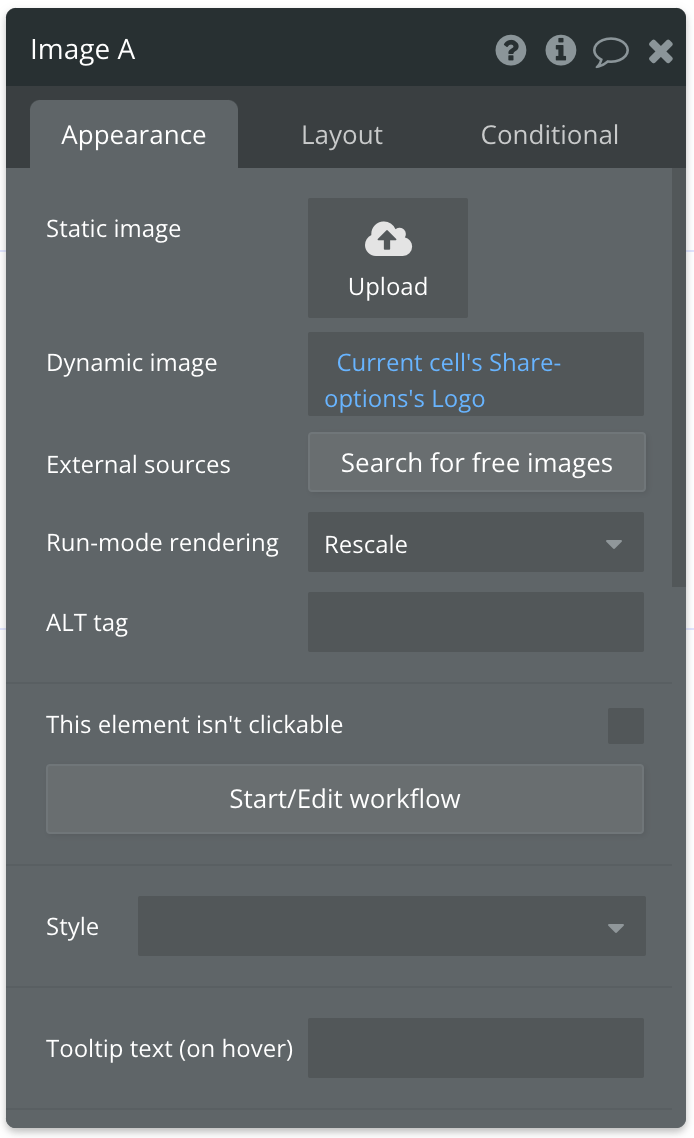694x1138 pixels.
Task: Edit the dynamic image expression
Action: (x=475, y=374)
